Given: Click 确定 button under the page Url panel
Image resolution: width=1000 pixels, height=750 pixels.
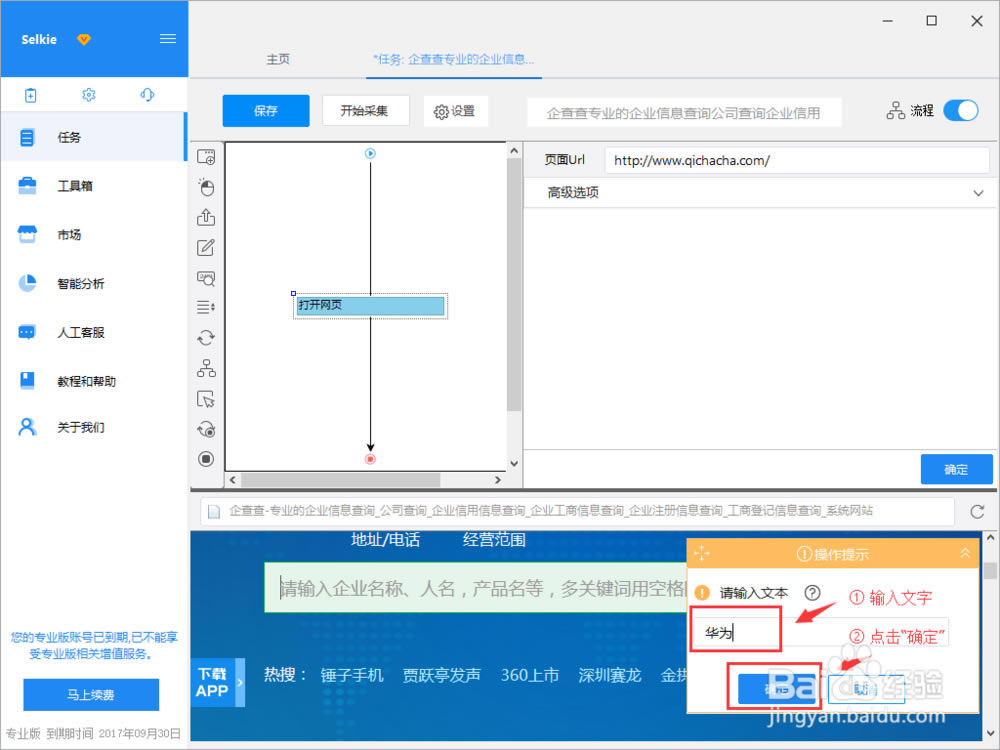Looking at the screenshot, I should (956, 469).
